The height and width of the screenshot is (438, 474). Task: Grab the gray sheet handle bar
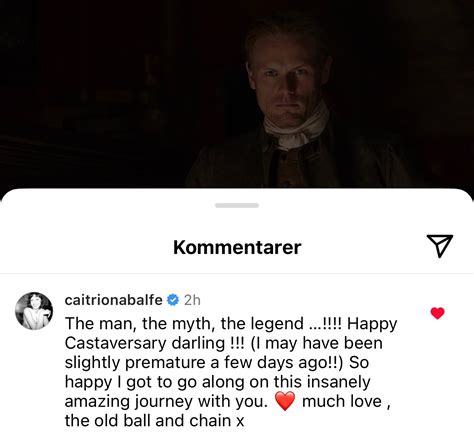pos(237,205)
